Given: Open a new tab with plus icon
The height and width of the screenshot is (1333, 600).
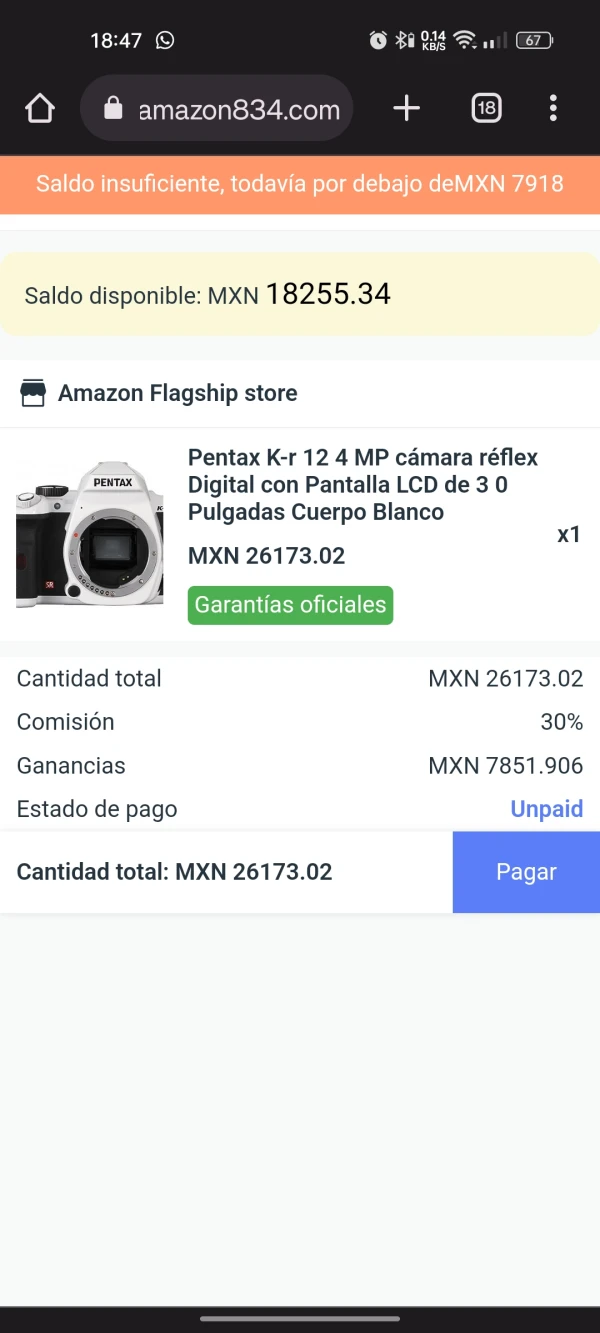Looking at the screenshot, I should [406, 108].
